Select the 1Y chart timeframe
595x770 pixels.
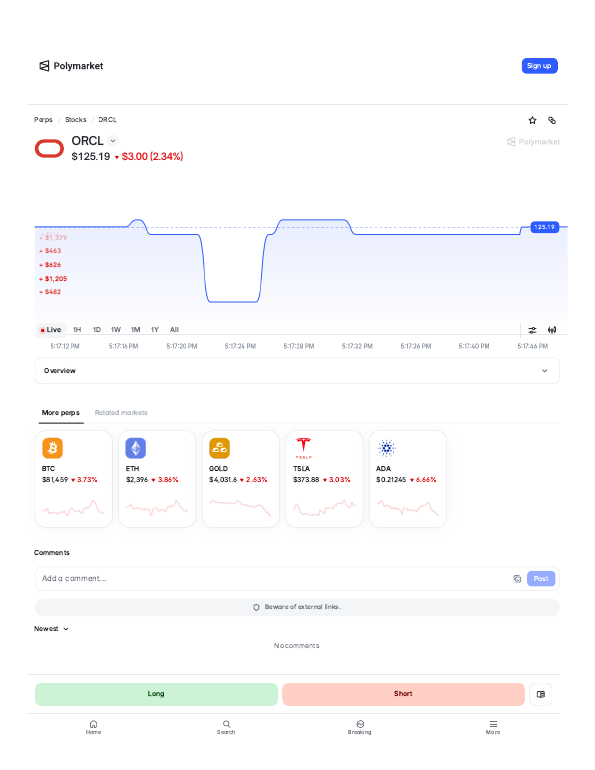click(x=155, y=330)
